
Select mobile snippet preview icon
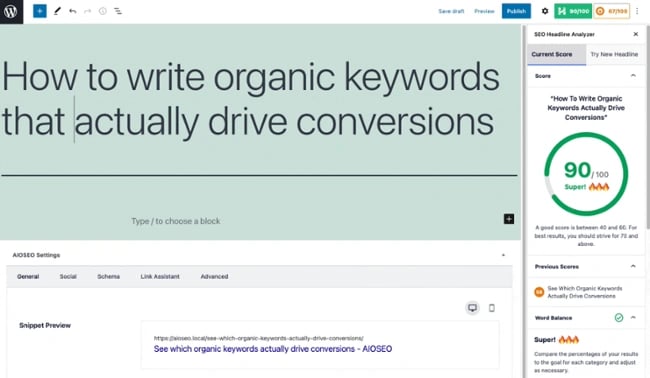pyautogui.click(x=492, y=308)
